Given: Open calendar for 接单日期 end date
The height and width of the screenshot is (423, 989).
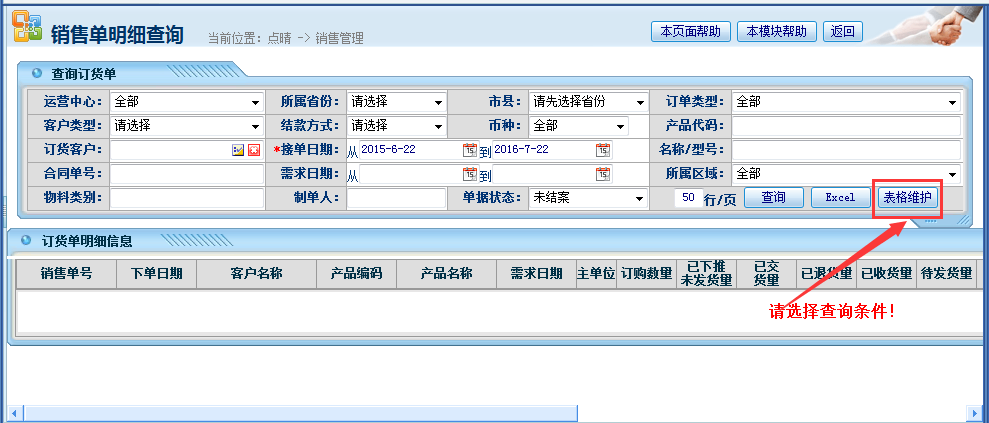Looking at the screenshot, I should [602, 150].
